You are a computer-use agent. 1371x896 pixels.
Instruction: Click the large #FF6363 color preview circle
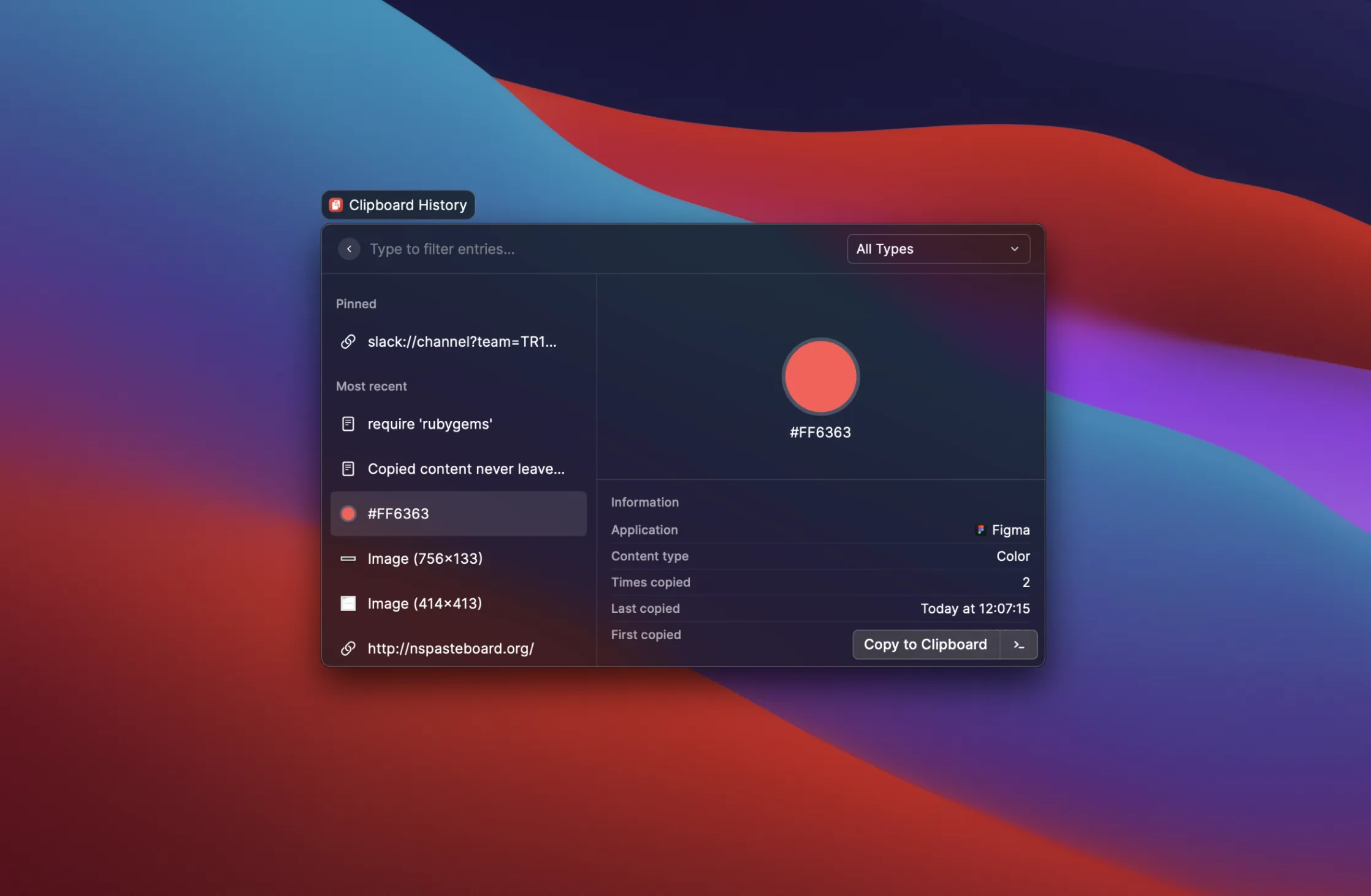click(x=820, y=376)
